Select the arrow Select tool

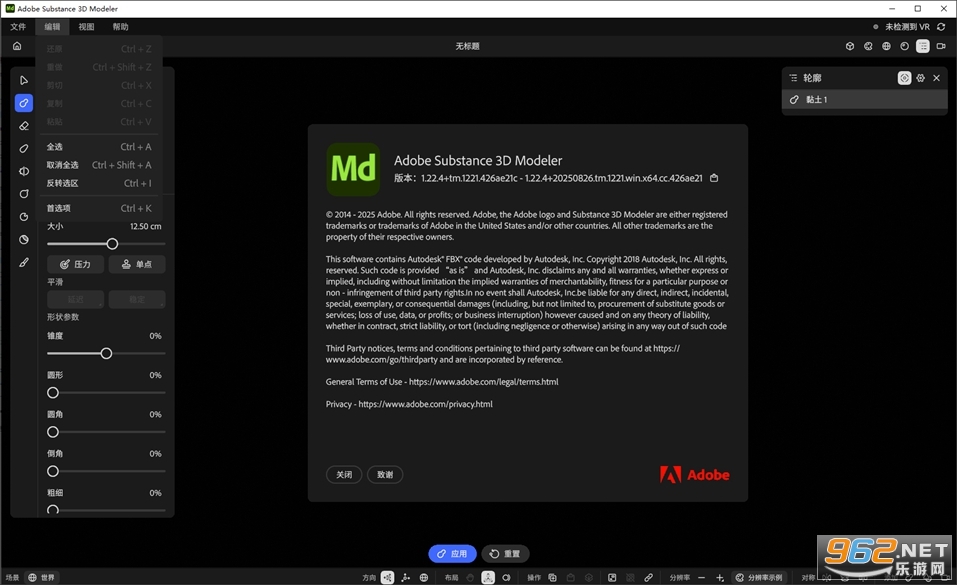(24, 81)
